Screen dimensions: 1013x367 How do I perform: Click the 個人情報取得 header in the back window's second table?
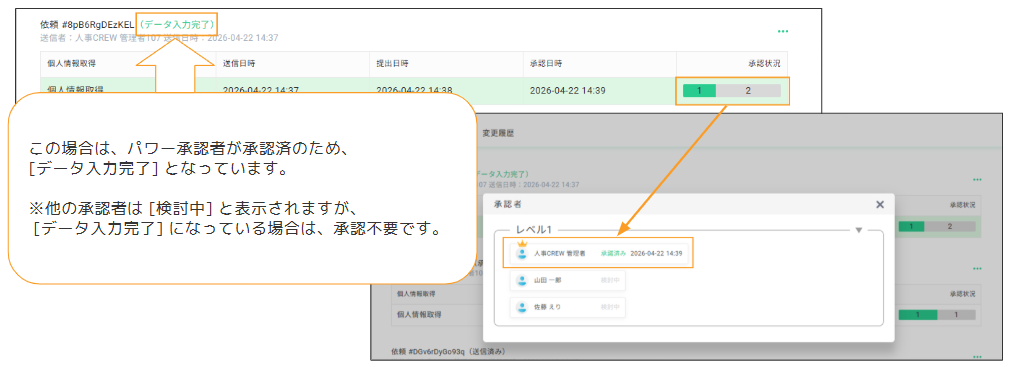coord(415,294)
